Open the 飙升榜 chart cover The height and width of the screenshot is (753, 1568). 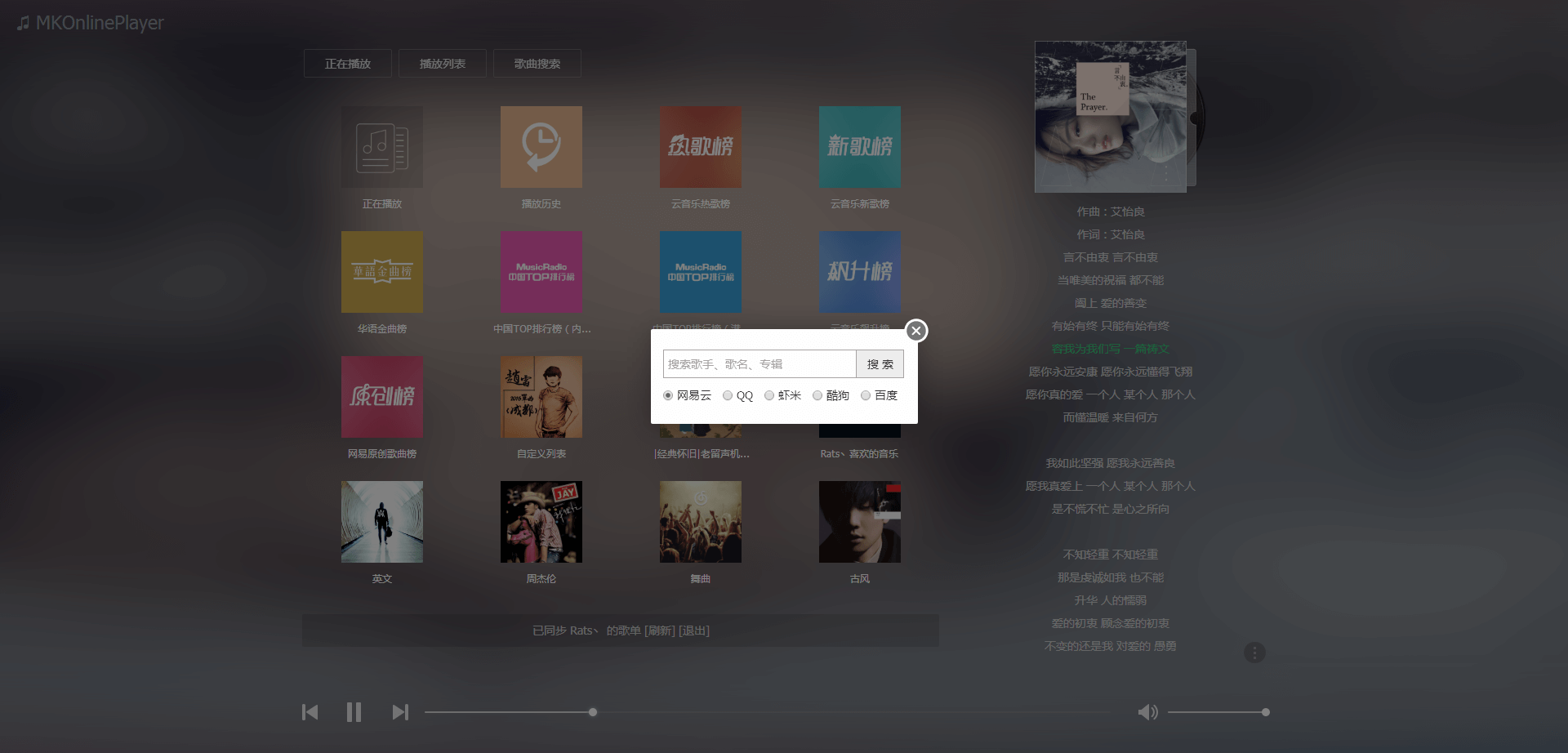click(860, 272)
